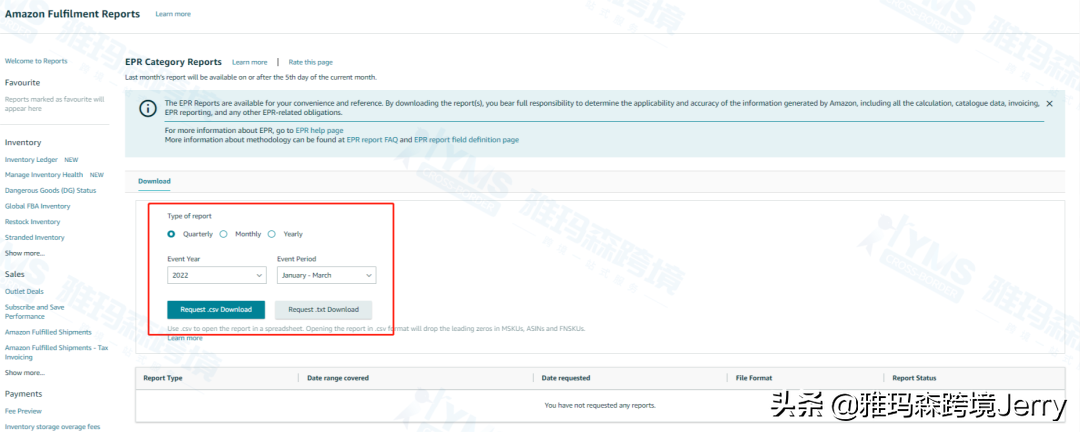Click the Report Status column header
Viewport: 1080px width, 432px height.
pyautogui.click(x=914, y=378)
